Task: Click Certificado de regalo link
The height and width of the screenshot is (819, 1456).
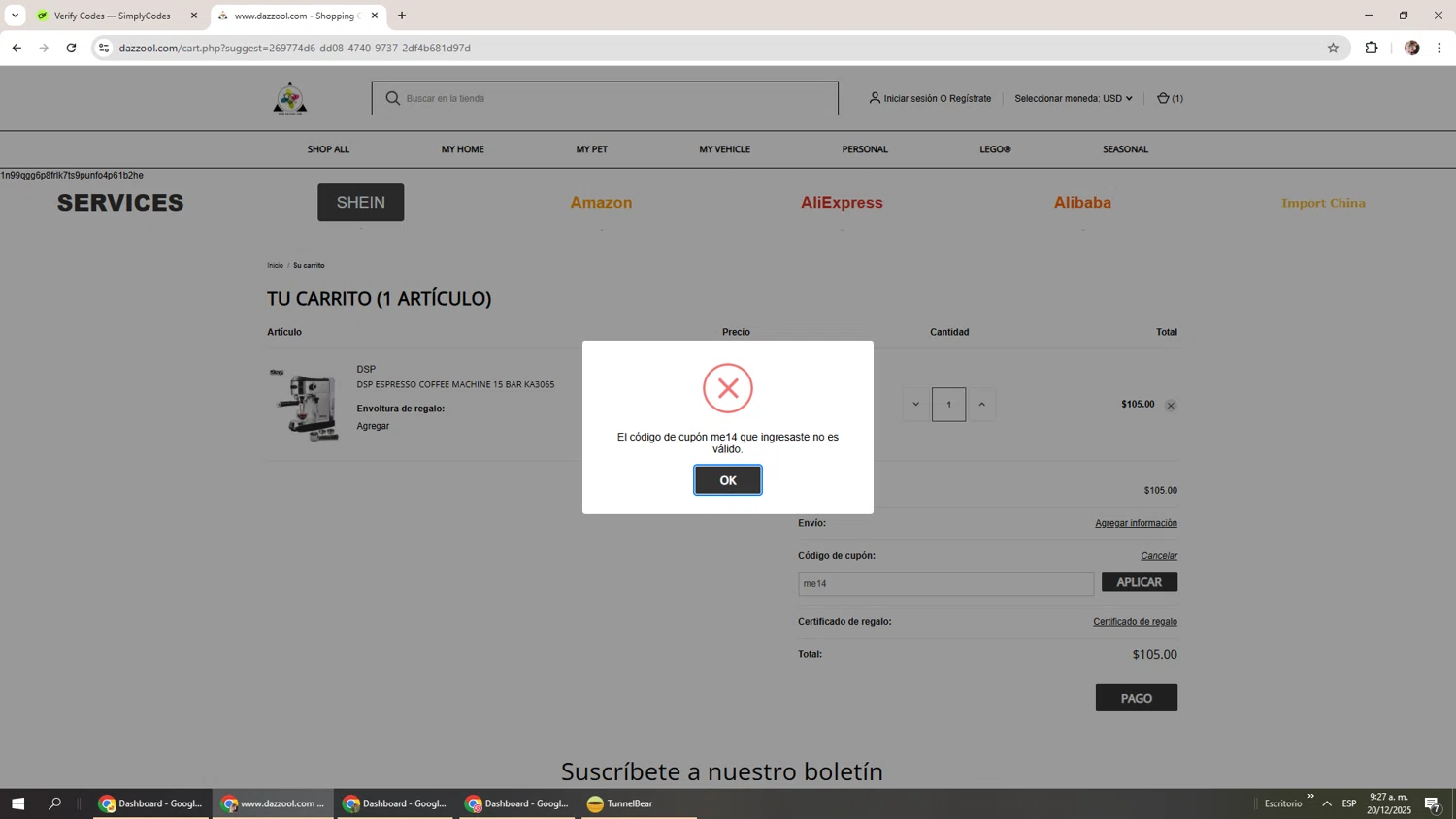Action: (x=1135, y=622)
